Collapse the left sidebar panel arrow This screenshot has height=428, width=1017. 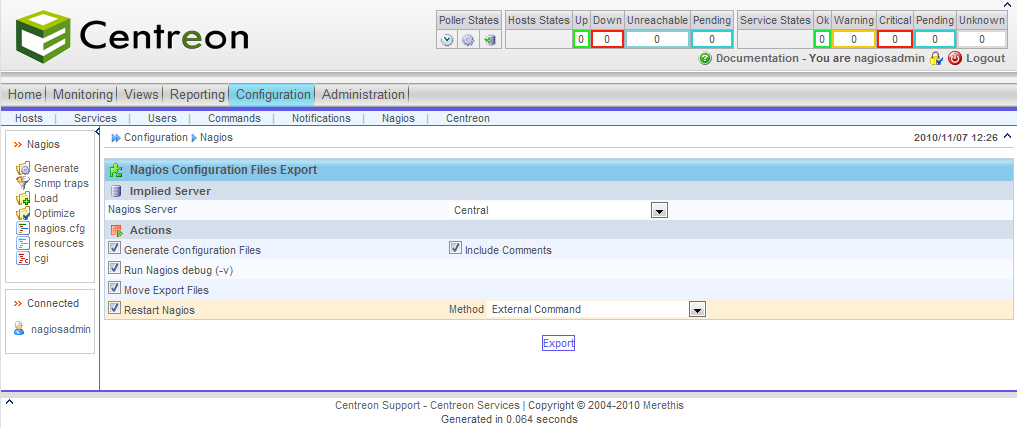[97, 132]
